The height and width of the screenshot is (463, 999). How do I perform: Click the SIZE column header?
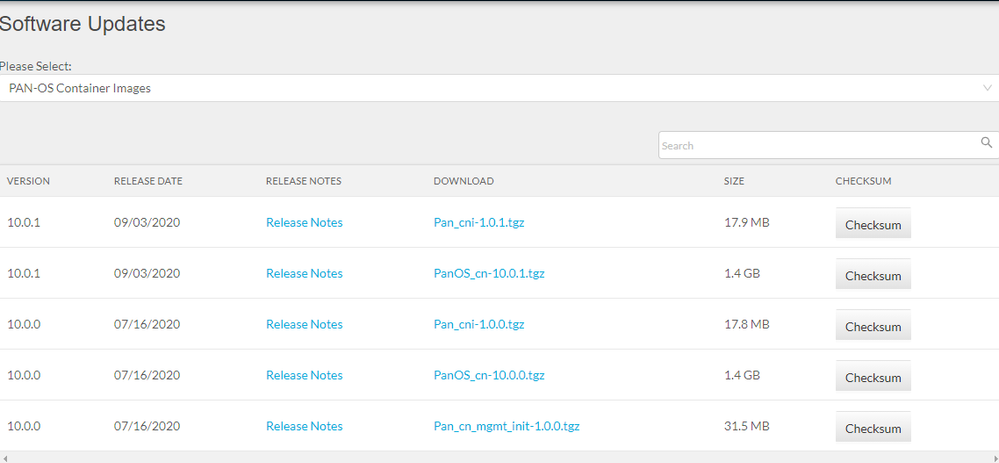(x=734, y=181)
